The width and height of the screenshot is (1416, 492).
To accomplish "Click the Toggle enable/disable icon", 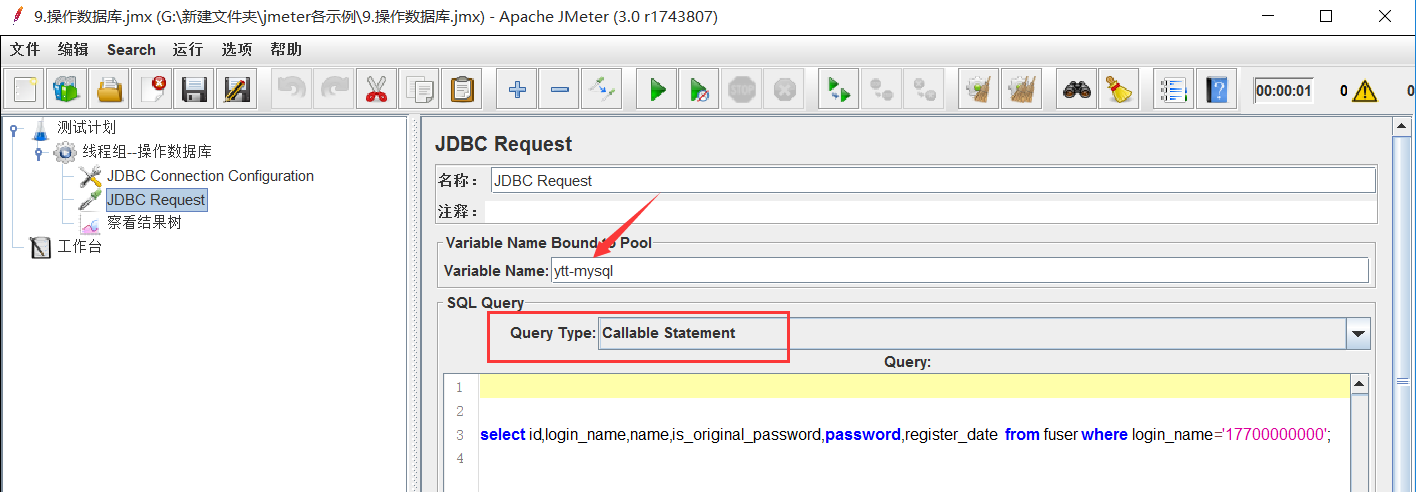I will point(601,89).
